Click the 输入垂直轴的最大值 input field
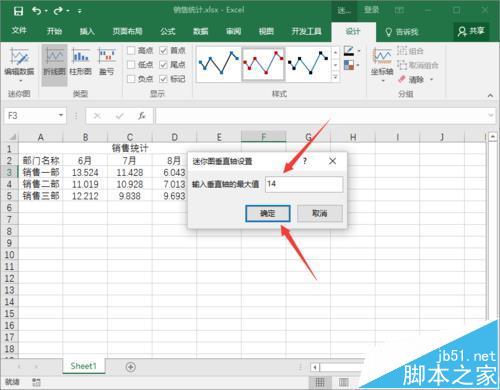This screenshot has width=500, height=390. (x=304, y=184)
